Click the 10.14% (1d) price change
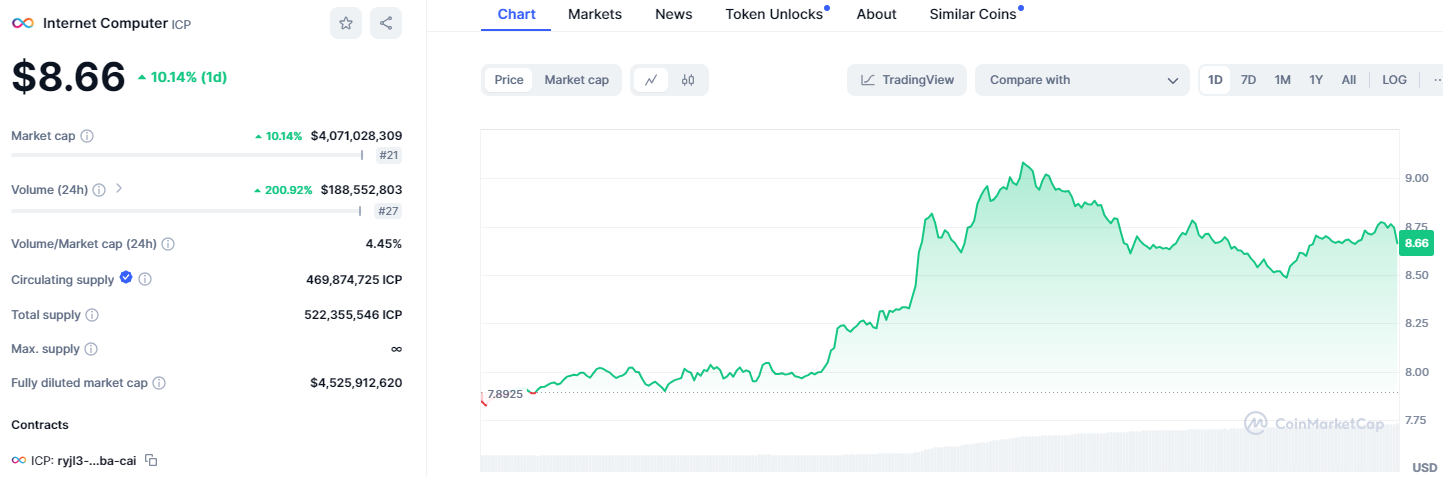This screenshot has height=477, width=1443. pos(182,77)
